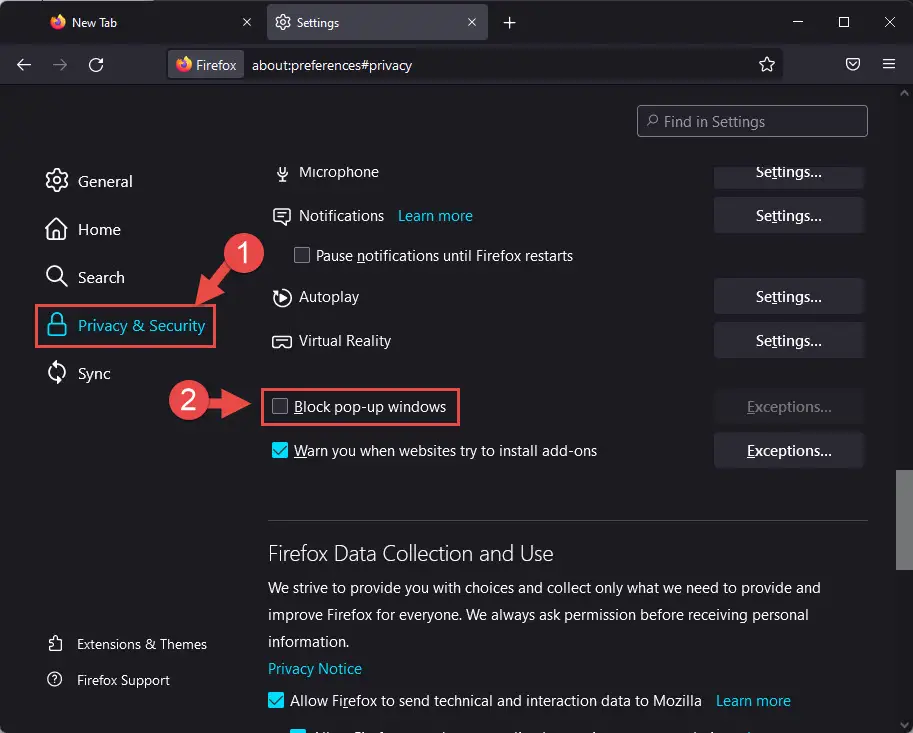Click the Virtual Reality headset icon

coord(282,341)
